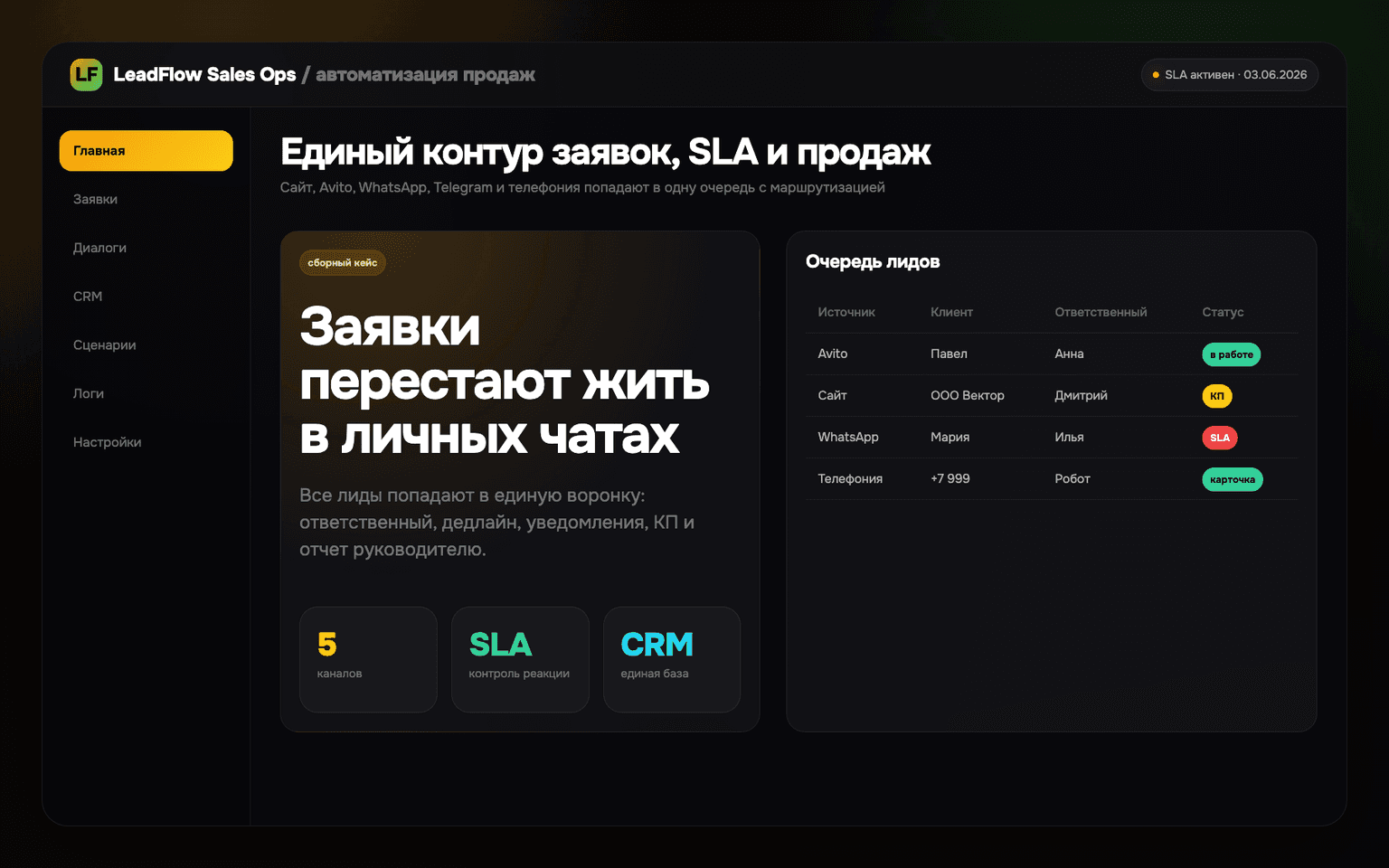
Task: Click the в работе status badge
Action: [x=1231, y=354]
